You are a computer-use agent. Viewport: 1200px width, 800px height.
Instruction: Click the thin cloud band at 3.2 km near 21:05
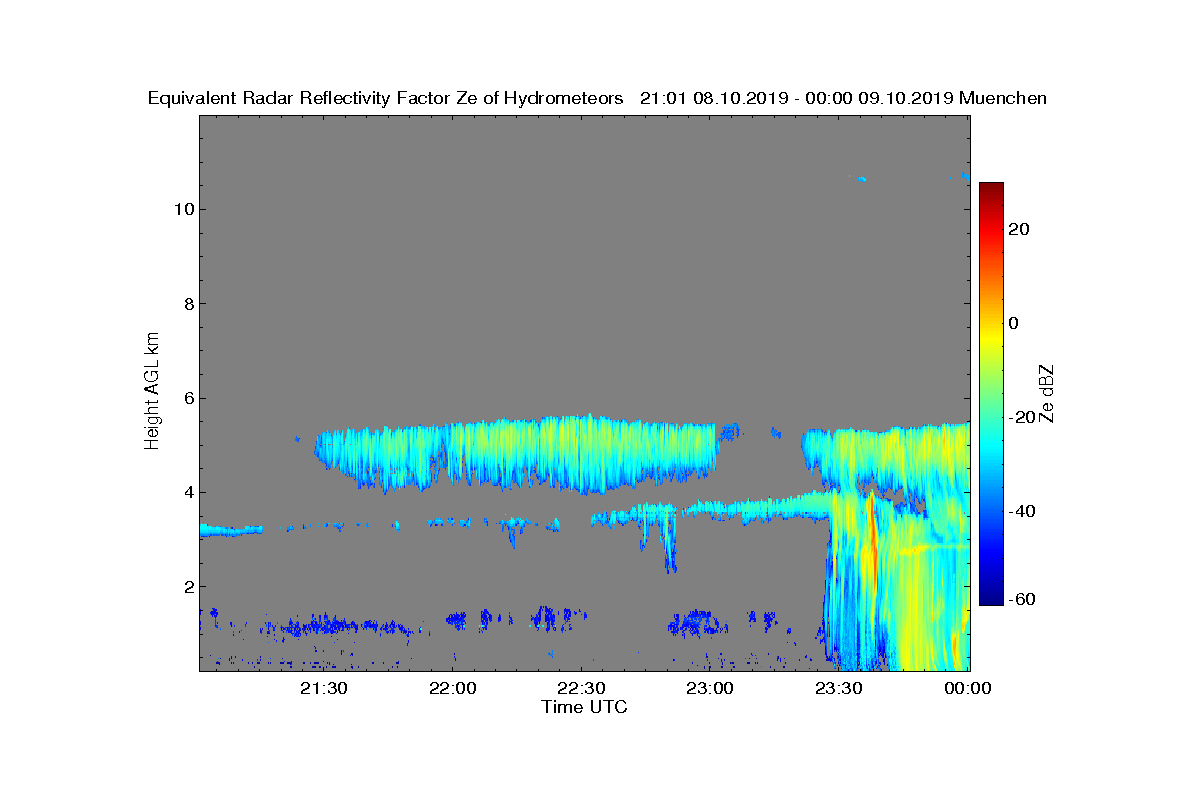point(230,530)
